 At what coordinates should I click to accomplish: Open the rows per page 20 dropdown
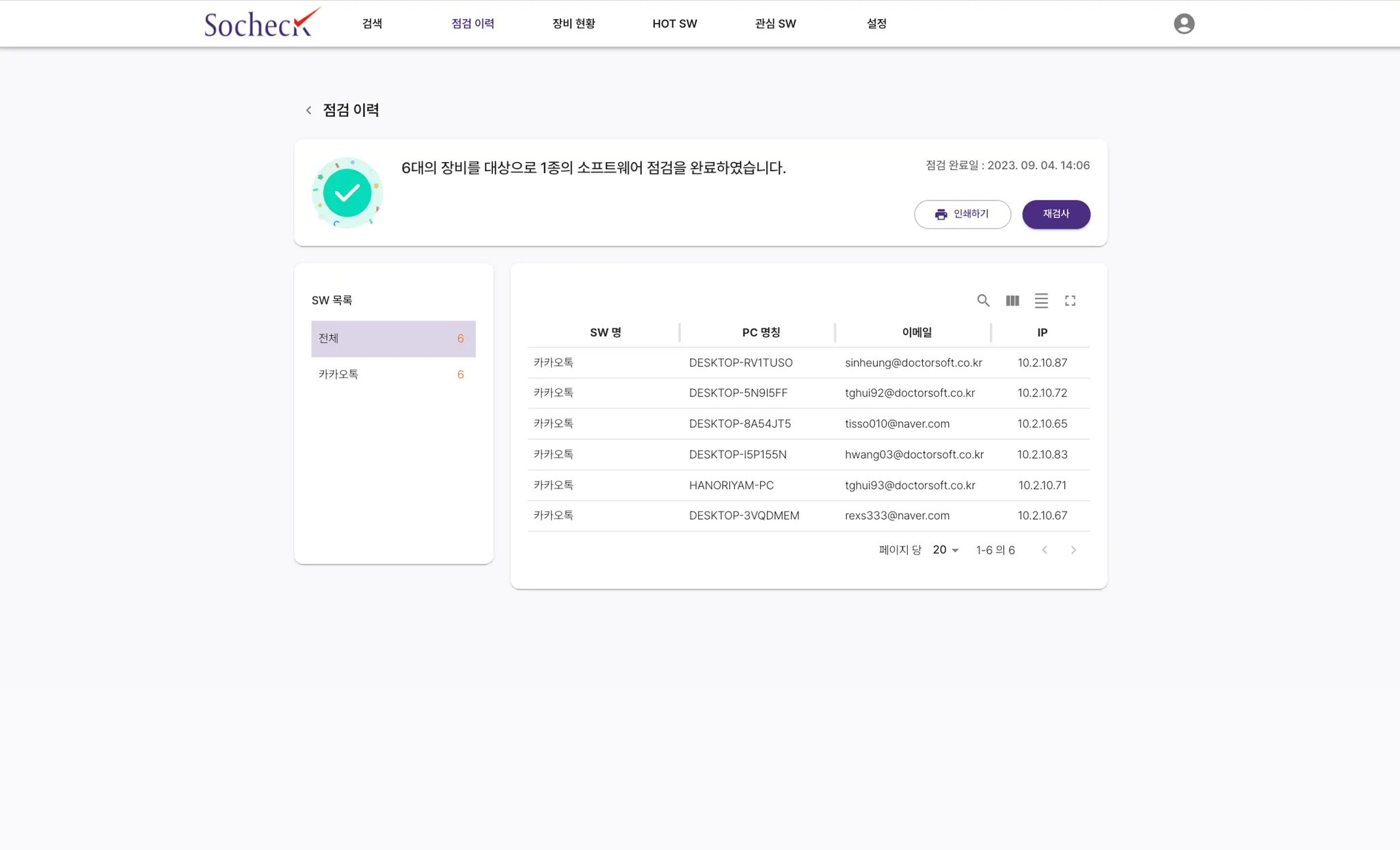coord(945,550)
